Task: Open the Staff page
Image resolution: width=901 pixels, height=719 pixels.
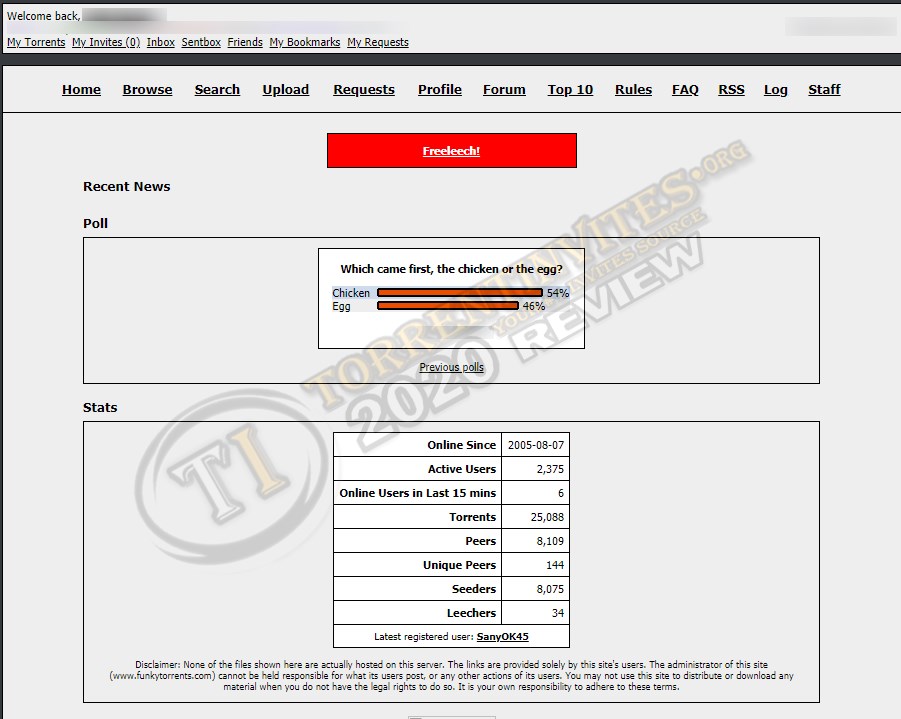Action: point(824,90)
